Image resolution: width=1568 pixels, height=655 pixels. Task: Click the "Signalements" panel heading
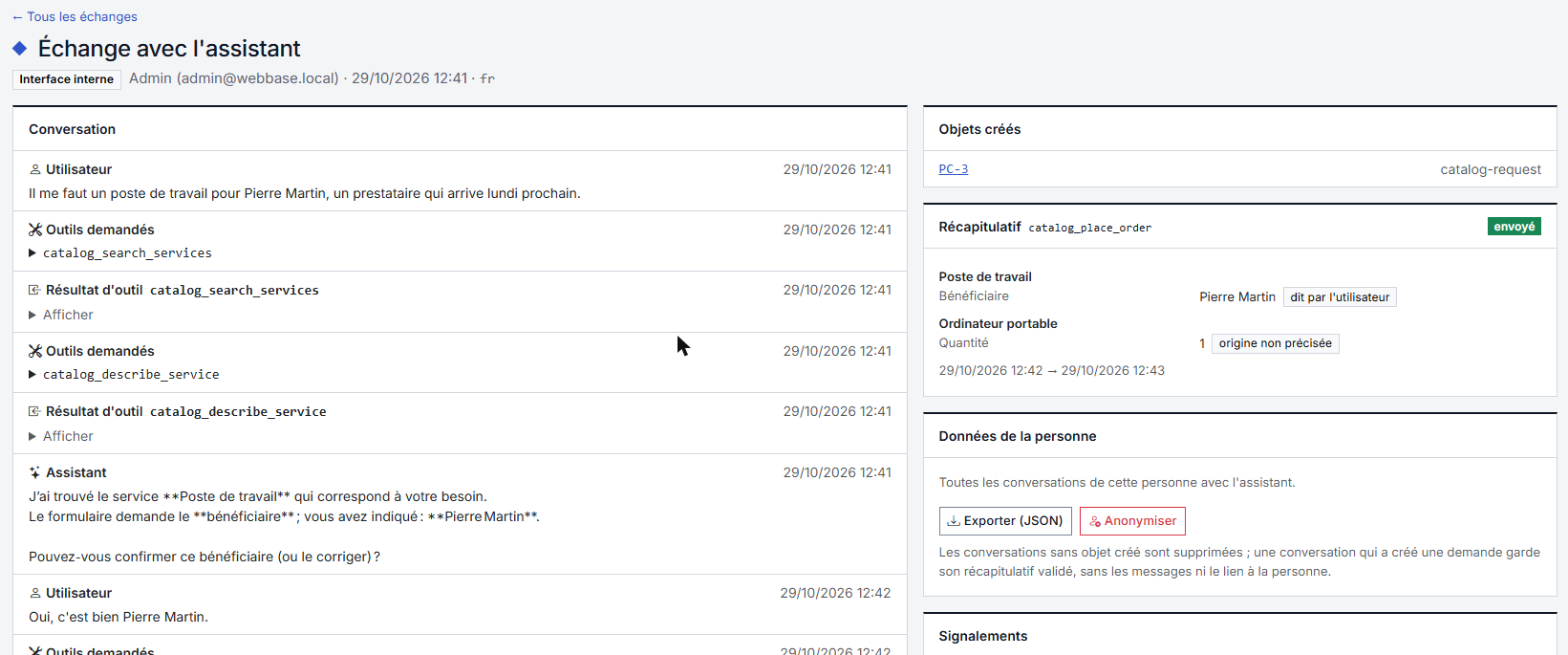point(983,636)
